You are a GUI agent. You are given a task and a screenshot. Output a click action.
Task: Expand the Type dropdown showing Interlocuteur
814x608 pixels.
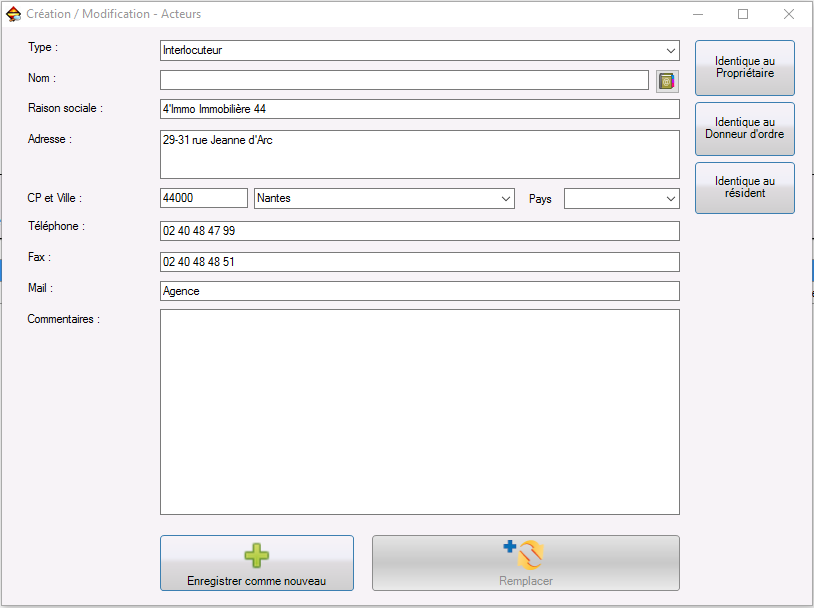[419, 50]
